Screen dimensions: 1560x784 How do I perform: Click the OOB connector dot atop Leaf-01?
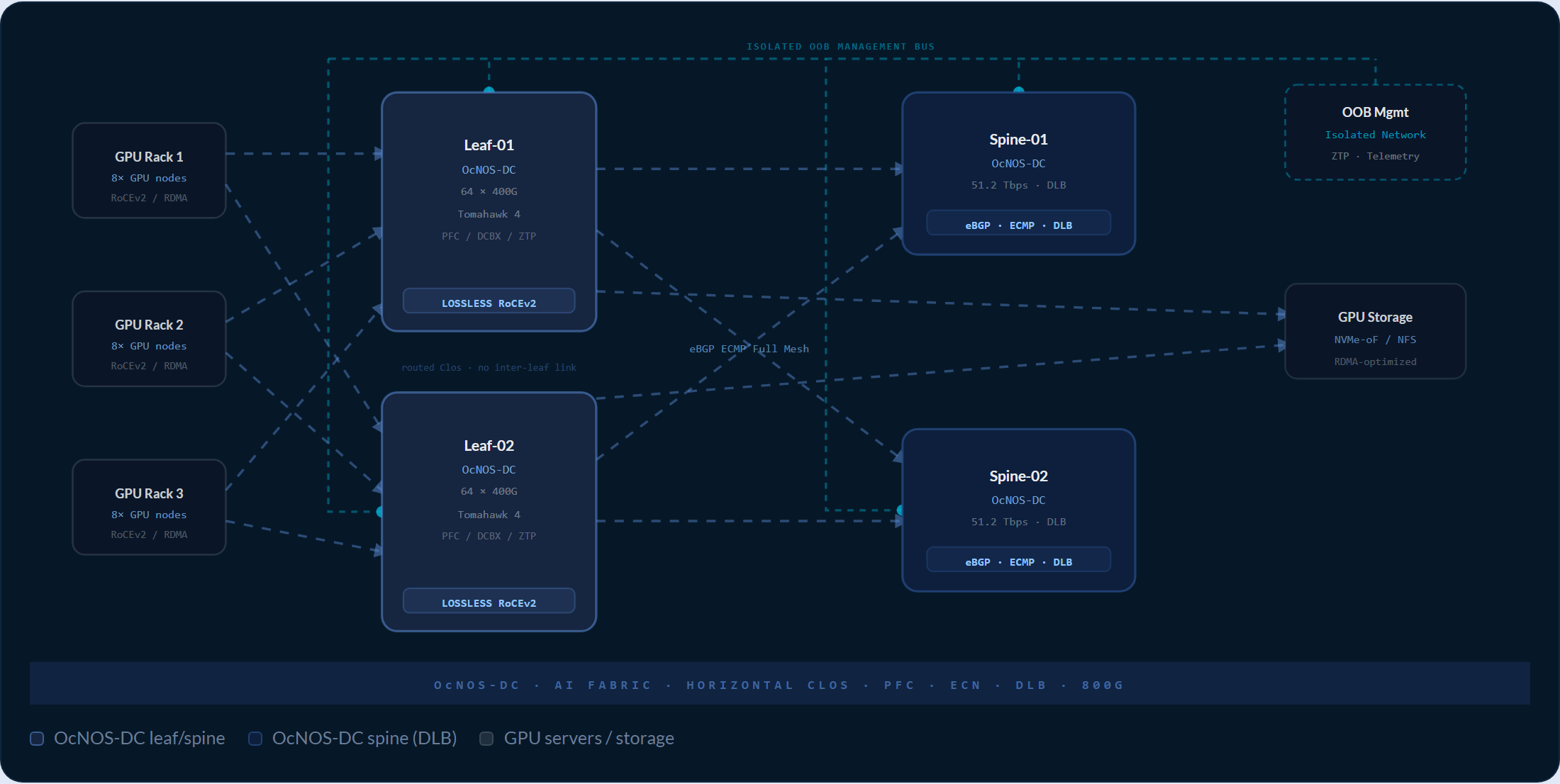(x=489, y=90)
